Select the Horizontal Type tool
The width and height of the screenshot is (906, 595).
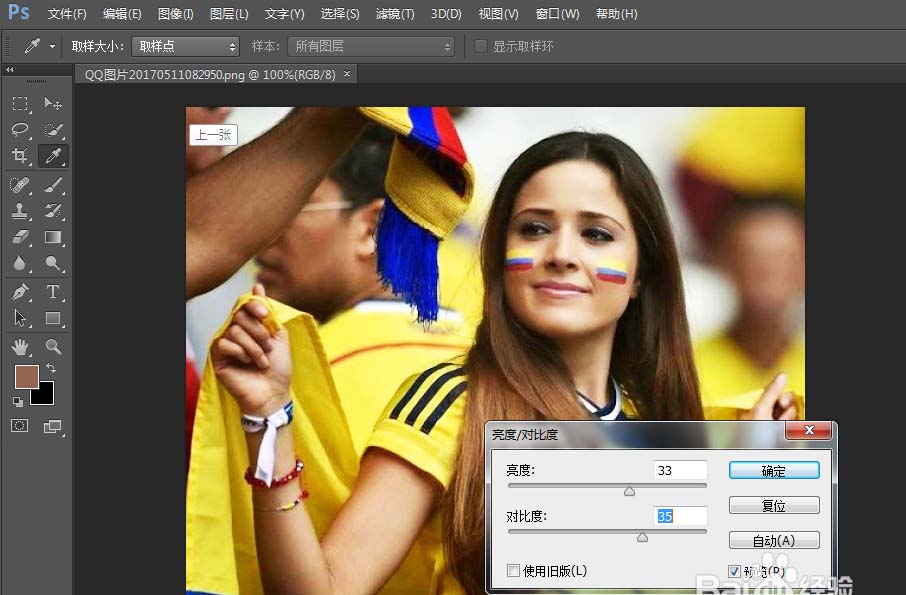coord(52,292)
